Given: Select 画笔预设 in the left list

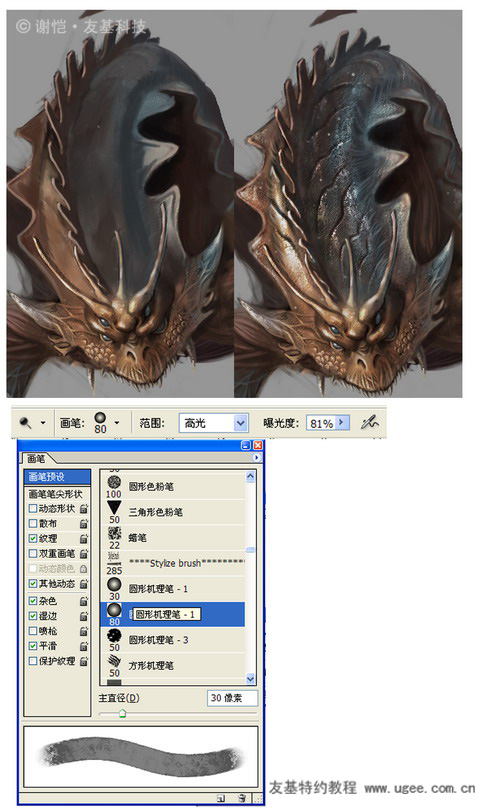Looking at the screenshot, I should coord(57,477).
